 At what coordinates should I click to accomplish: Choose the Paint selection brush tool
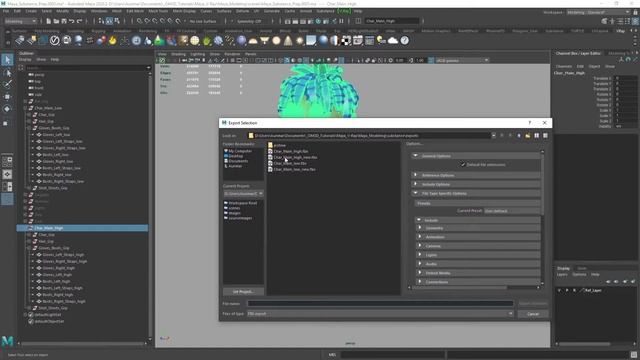point(7,84)
